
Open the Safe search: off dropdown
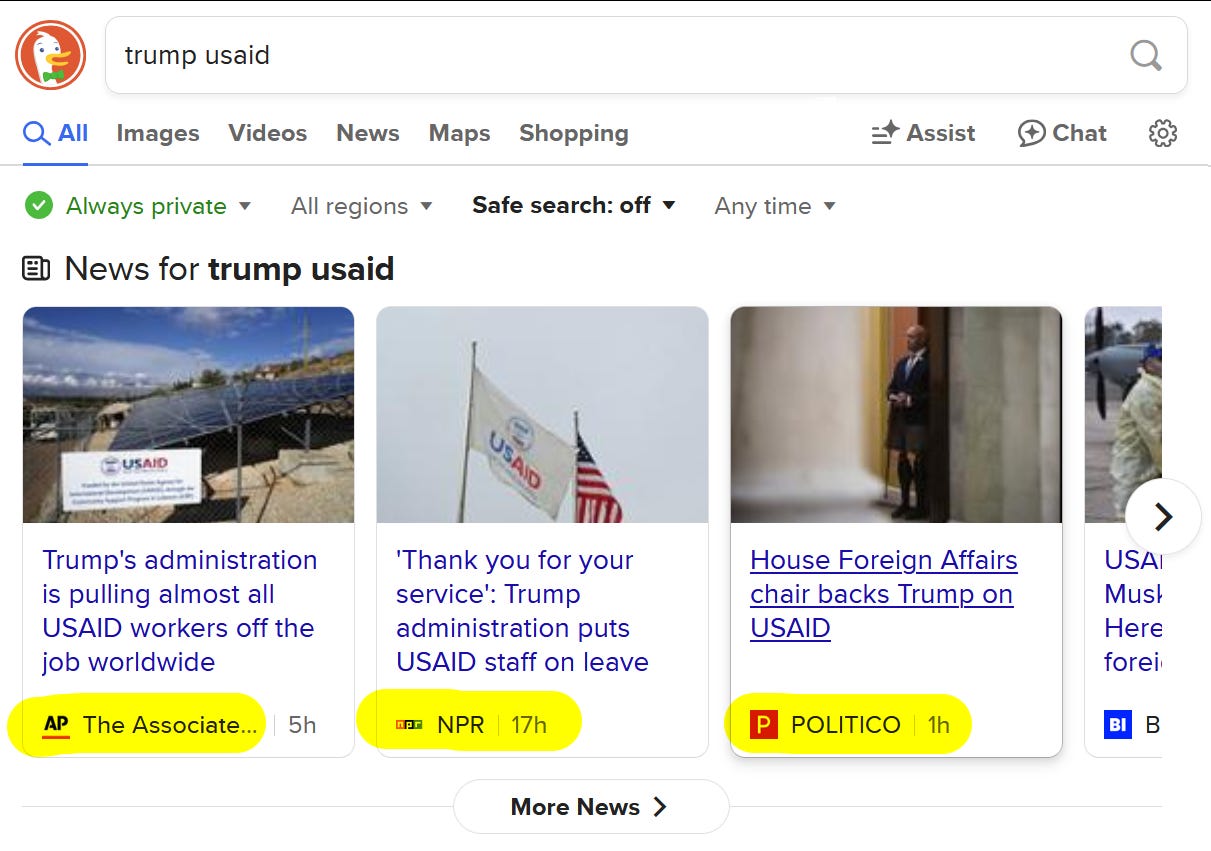click(x=574, y=206)
